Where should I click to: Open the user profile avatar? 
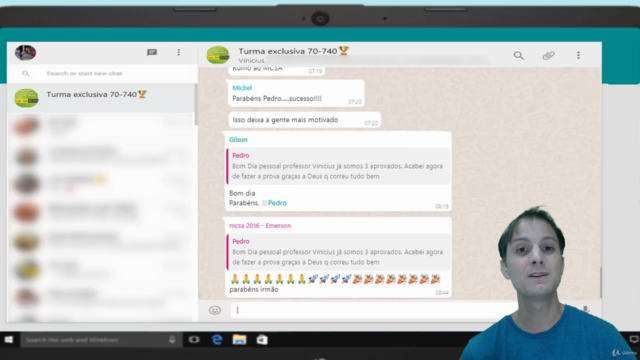(x=25, y=53)
